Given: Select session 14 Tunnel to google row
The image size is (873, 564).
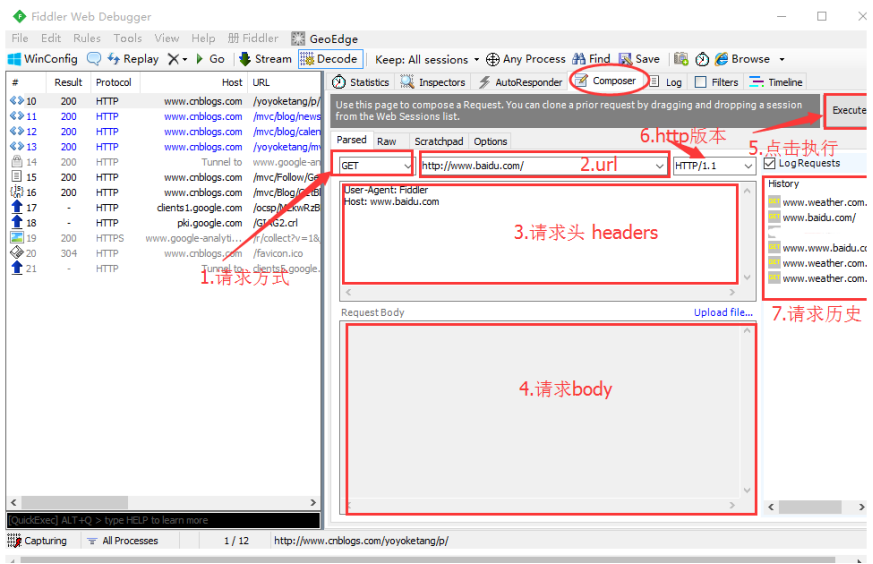Looking at the screenshot, I should pos(164,162).
